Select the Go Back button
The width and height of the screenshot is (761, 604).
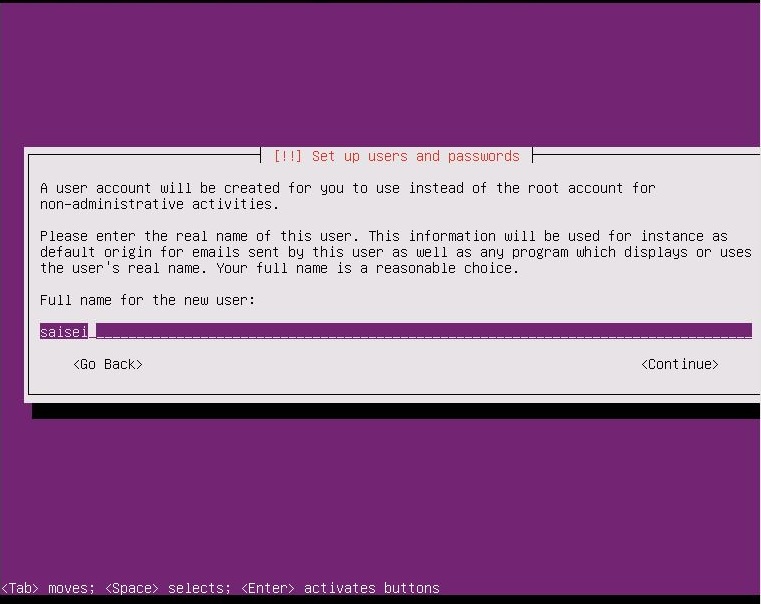(108, 364)
